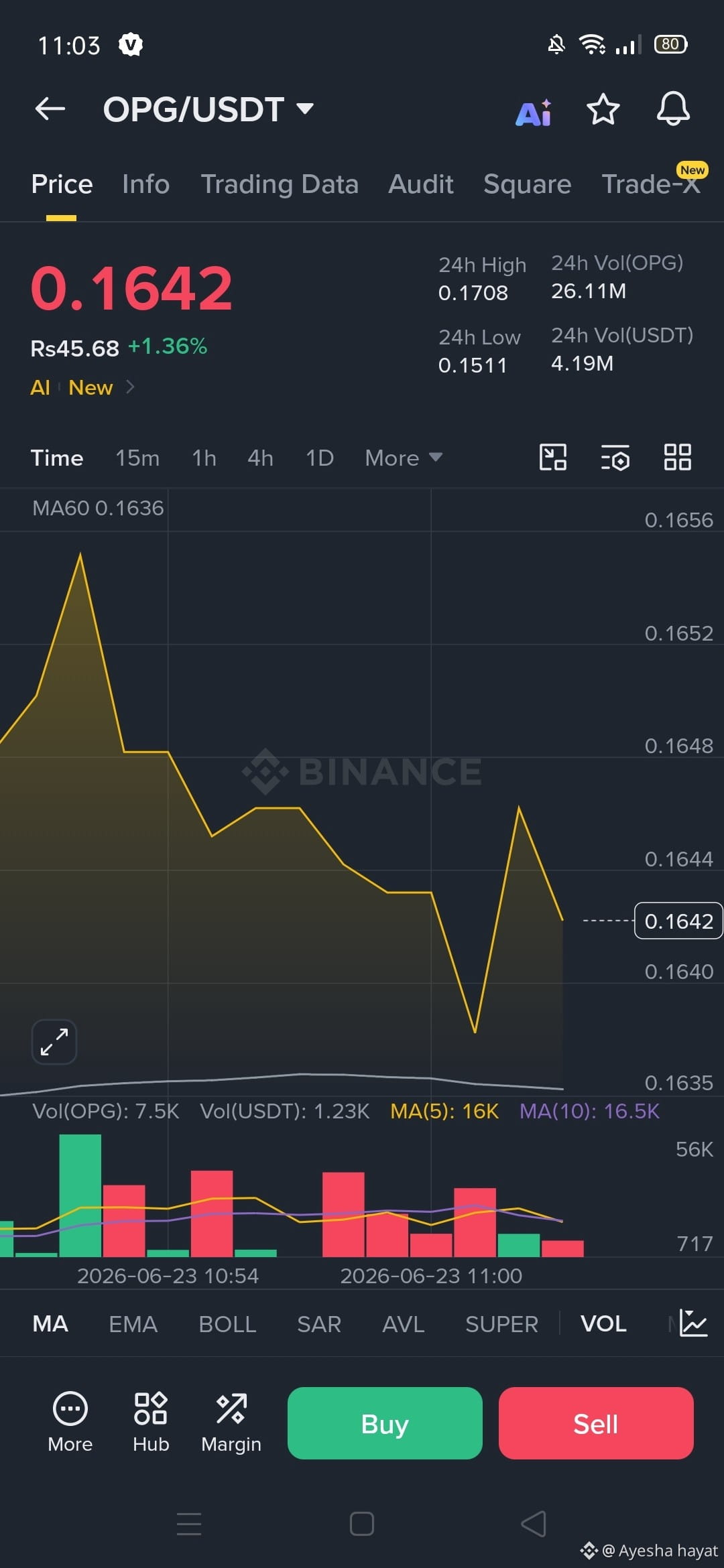
Task: Tap the MA60 0.1636 label
Action: point(98,508)
